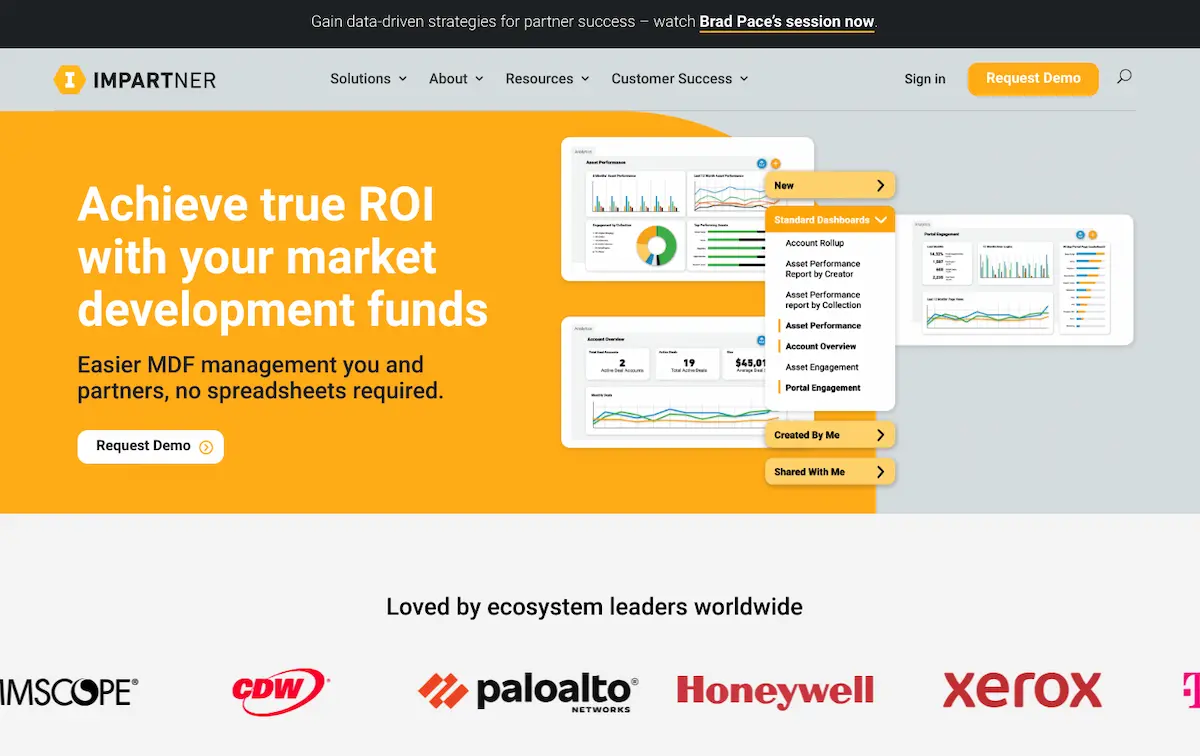This screenshot has width=1200, height=756.
Task: Select Asset Engagement dashboard
Action: tap(822, 367)
